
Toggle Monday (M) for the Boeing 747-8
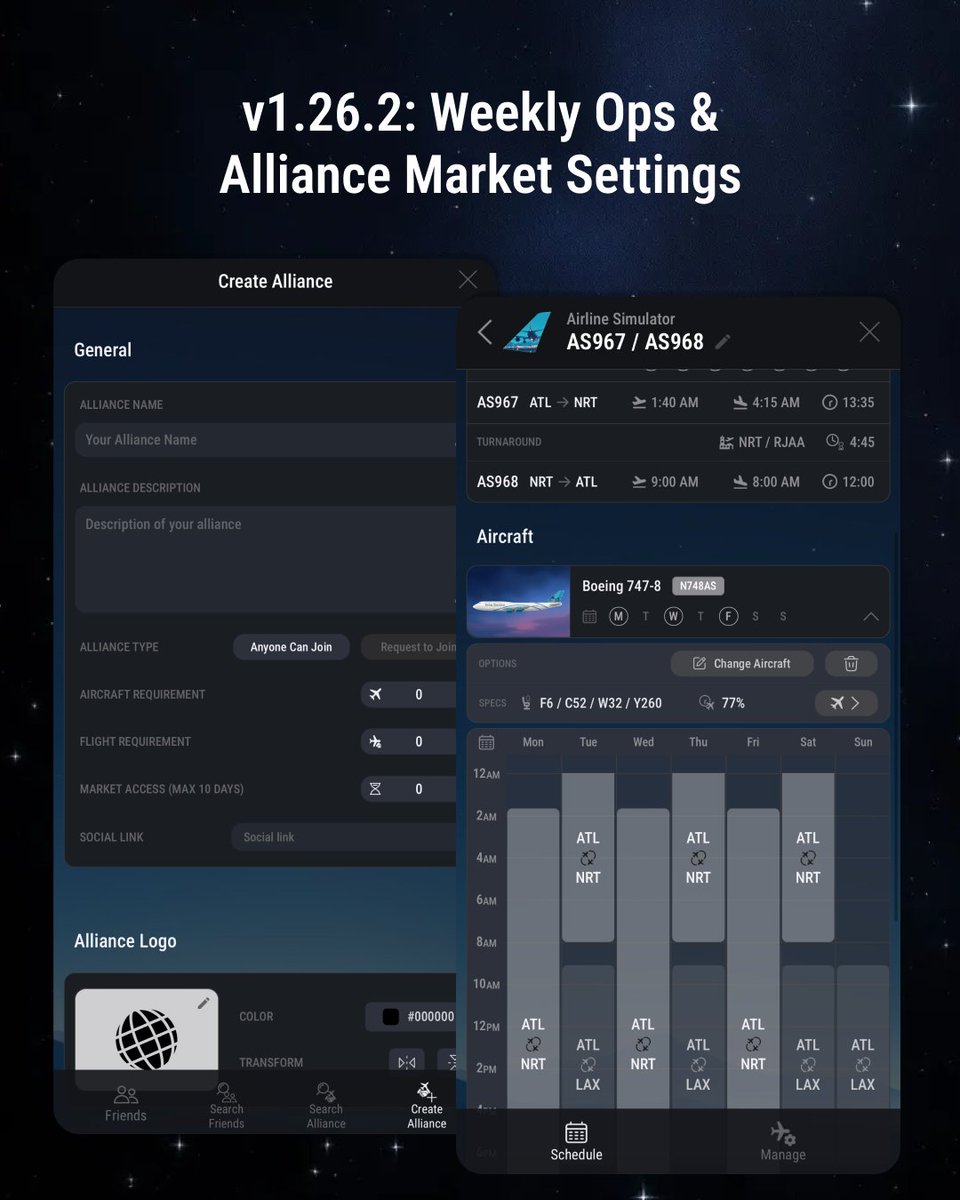[619, 617]
